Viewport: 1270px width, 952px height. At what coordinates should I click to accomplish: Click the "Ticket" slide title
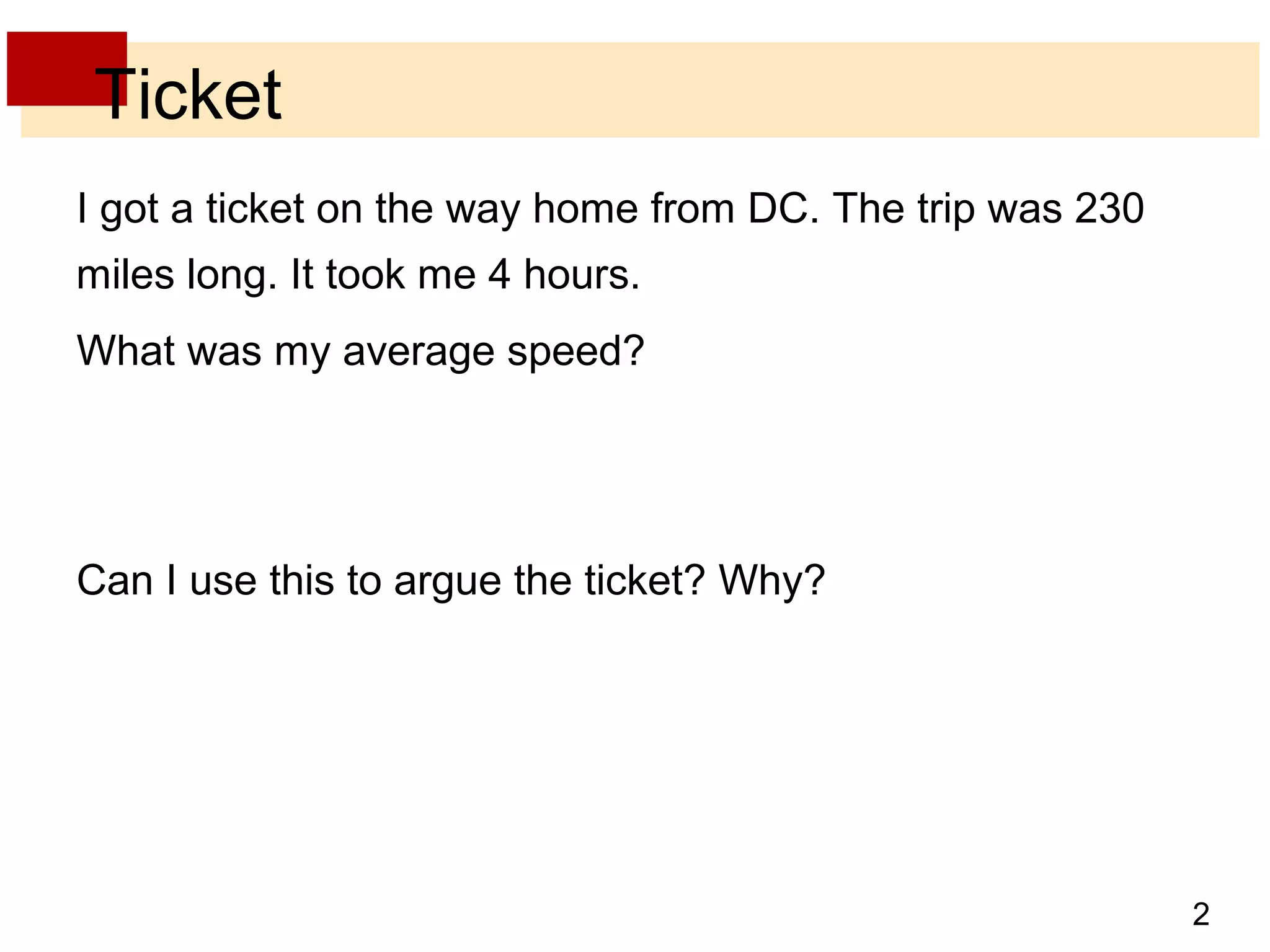click(x=189, y=95)
